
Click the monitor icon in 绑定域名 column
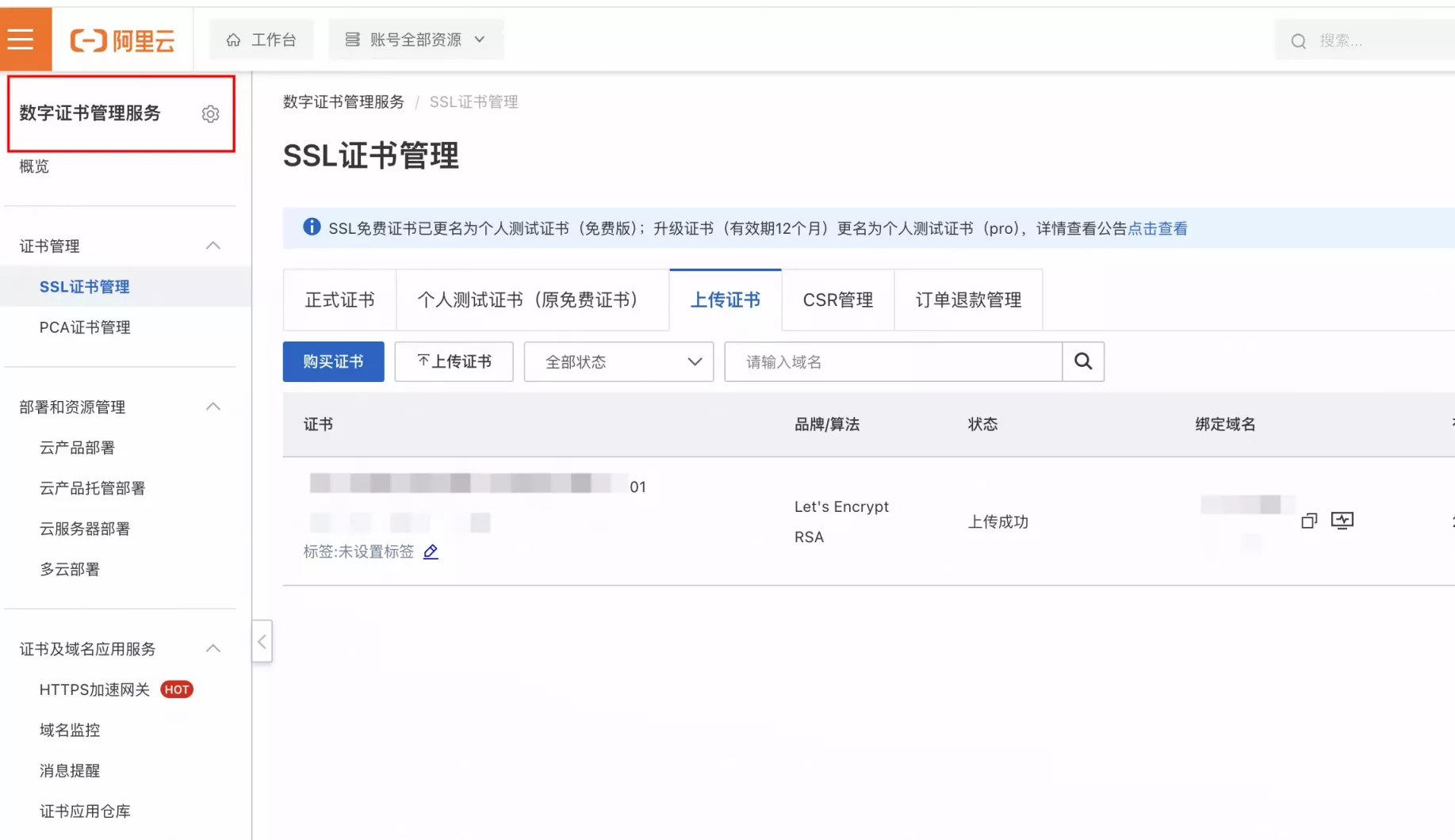[x=1342, y=521]
